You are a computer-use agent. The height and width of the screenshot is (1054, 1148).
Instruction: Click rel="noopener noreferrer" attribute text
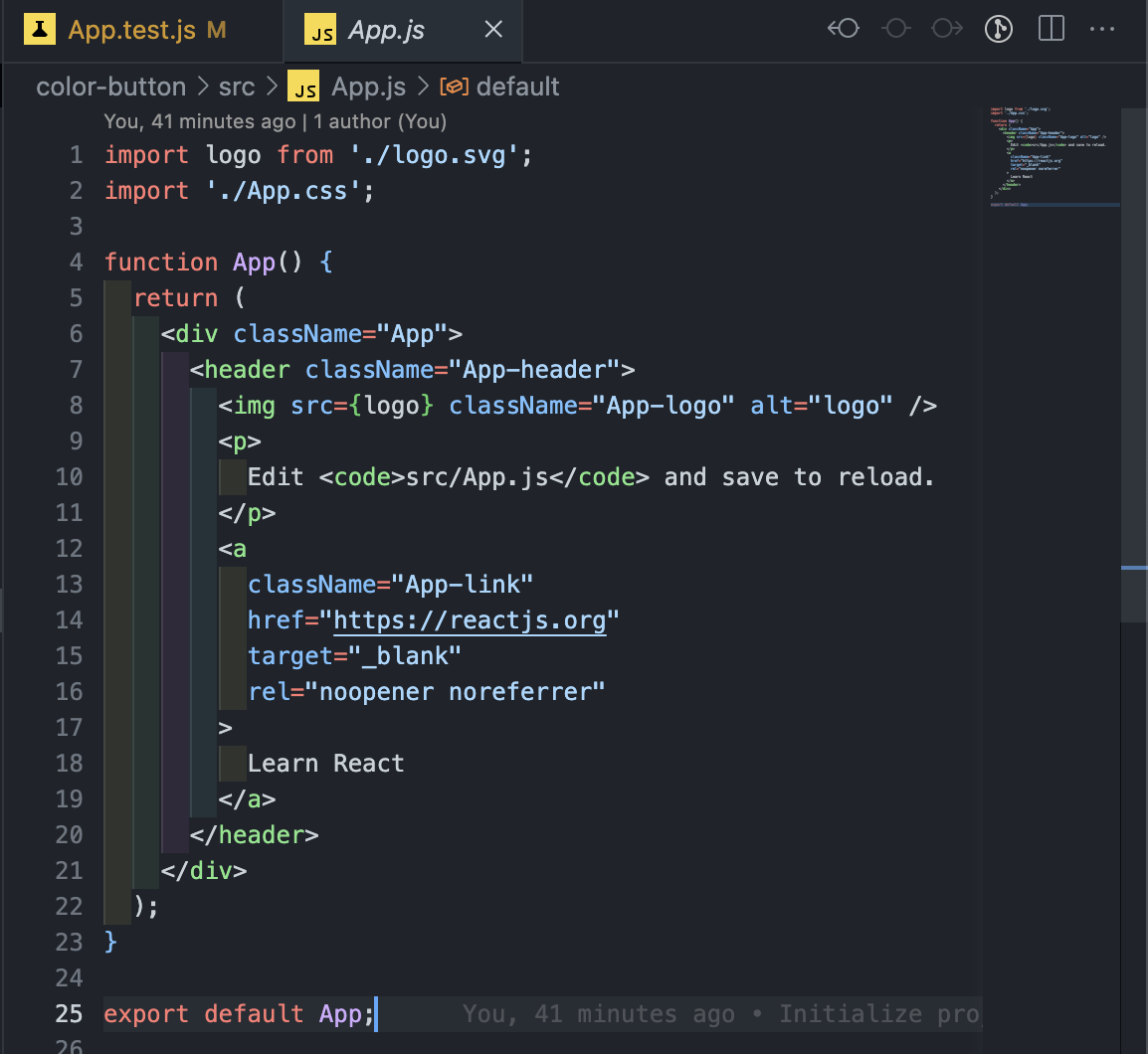(427, 692)
